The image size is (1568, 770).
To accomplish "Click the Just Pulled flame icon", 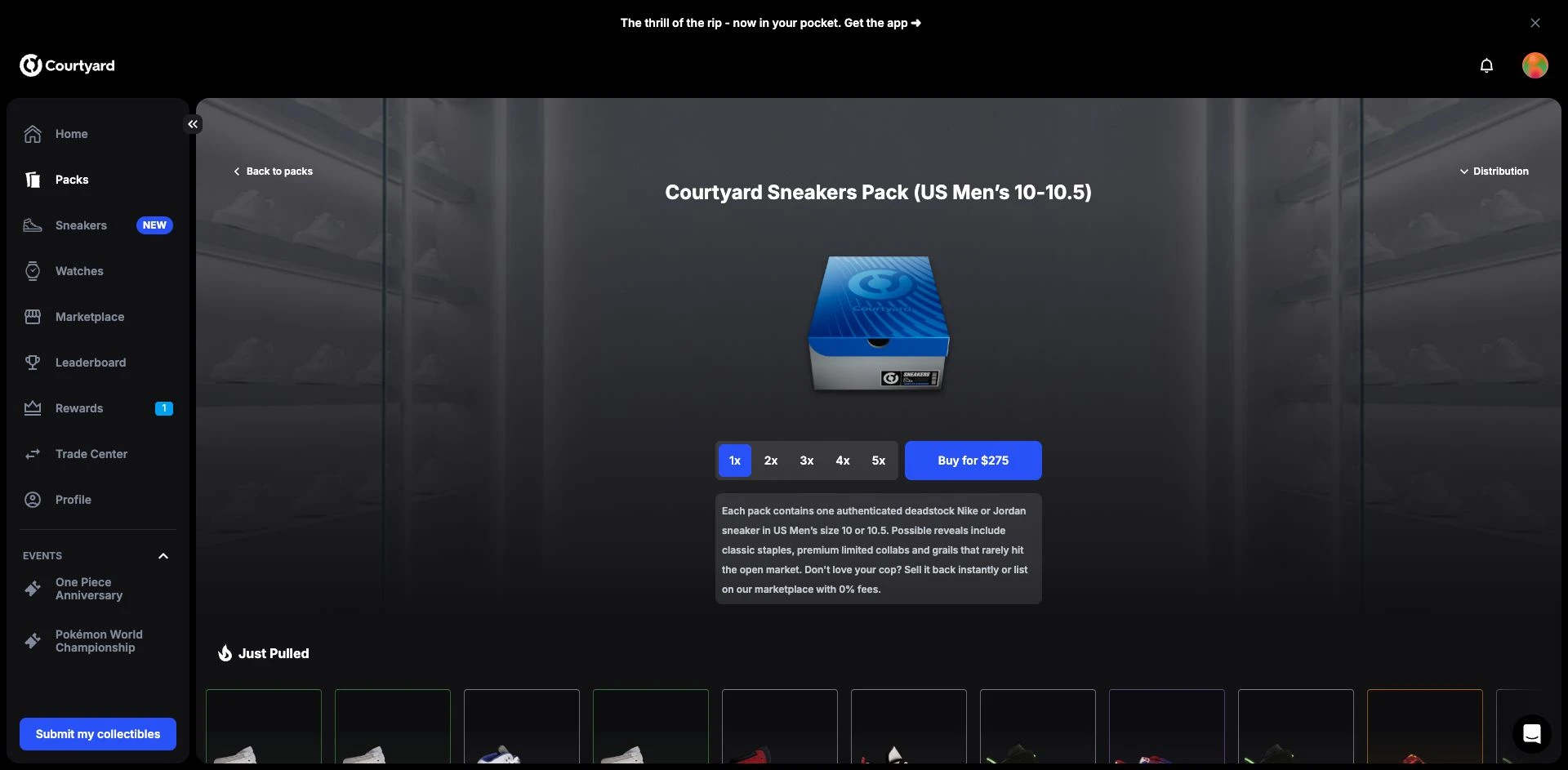I will [x=225, y=653].
